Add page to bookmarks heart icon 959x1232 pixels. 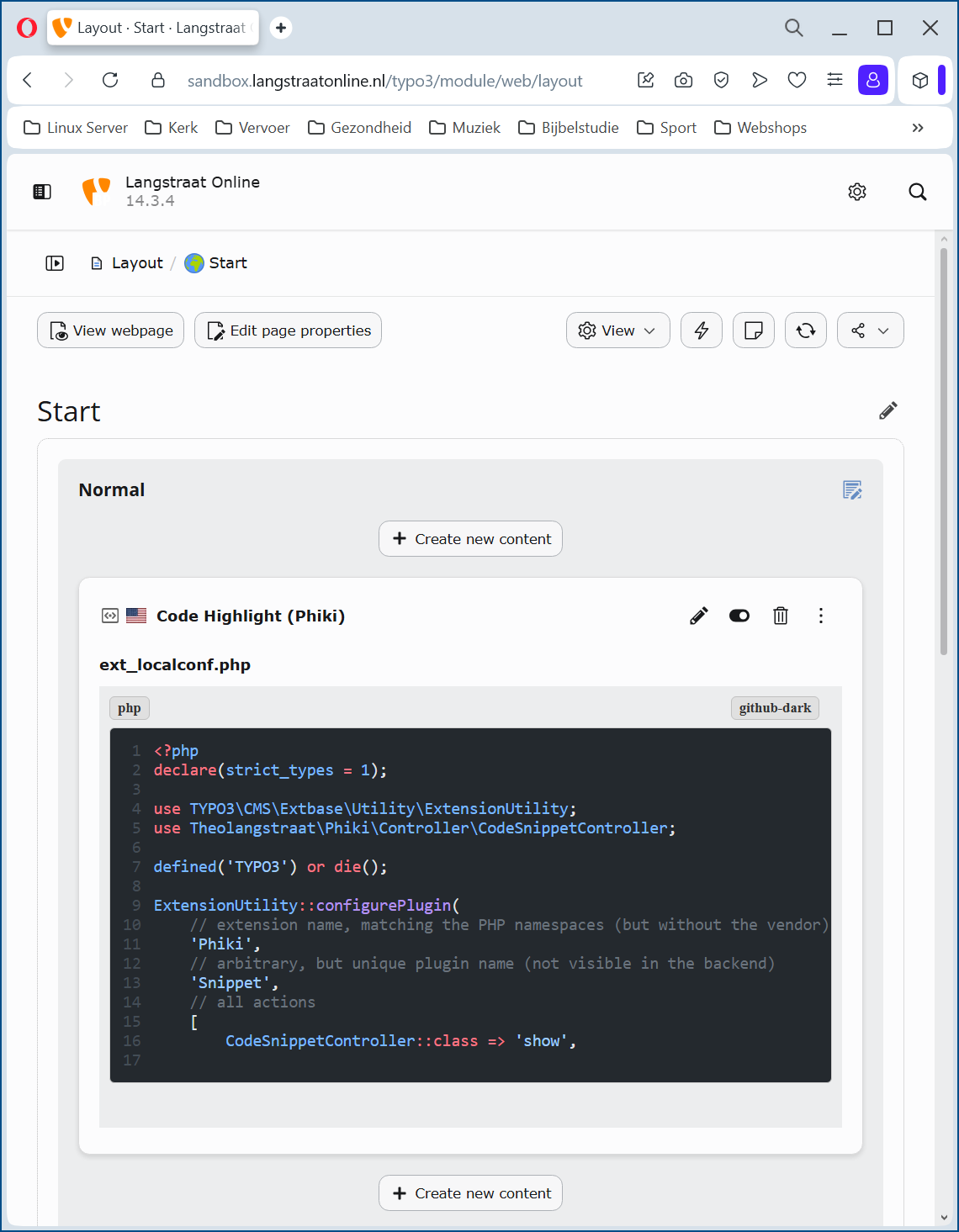(797, 80)
